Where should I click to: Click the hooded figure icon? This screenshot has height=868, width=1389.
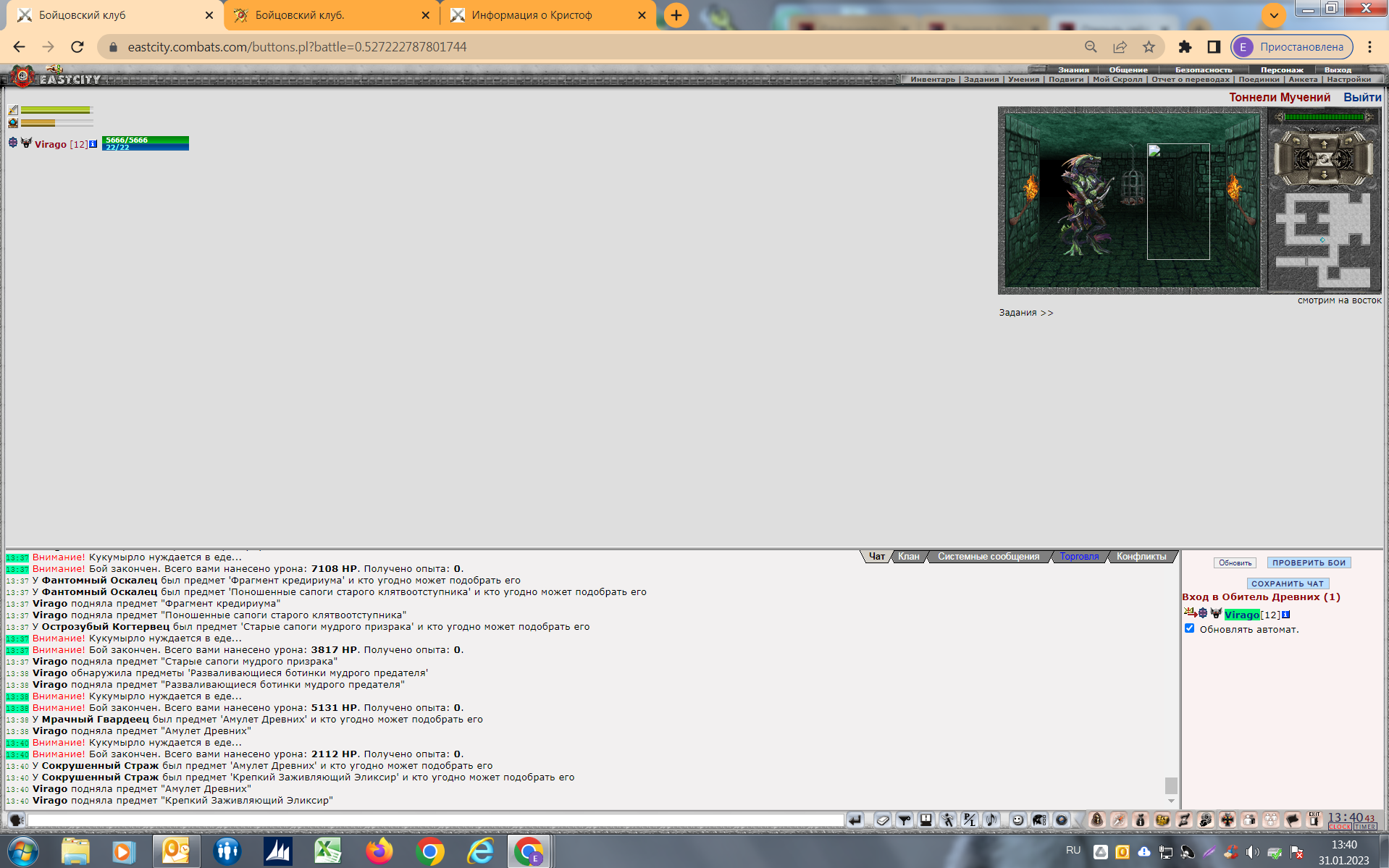(x=1097, y=820)
